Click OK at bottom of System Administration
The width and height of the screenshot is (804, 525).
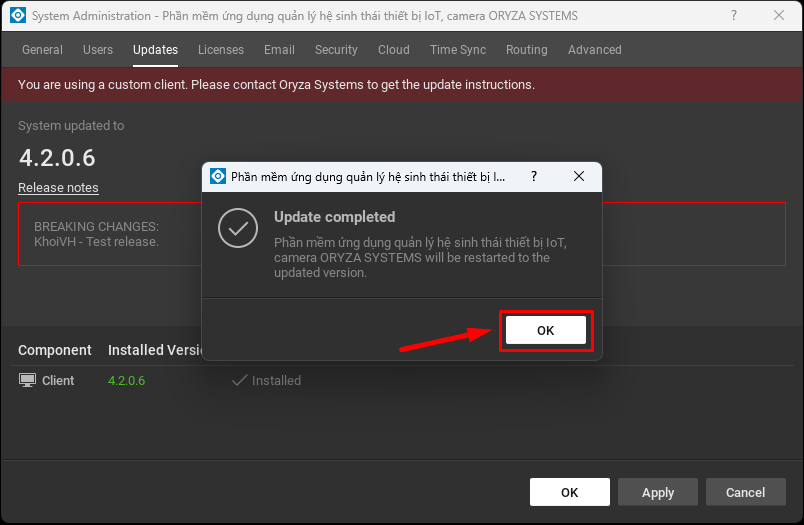[570, 492]
